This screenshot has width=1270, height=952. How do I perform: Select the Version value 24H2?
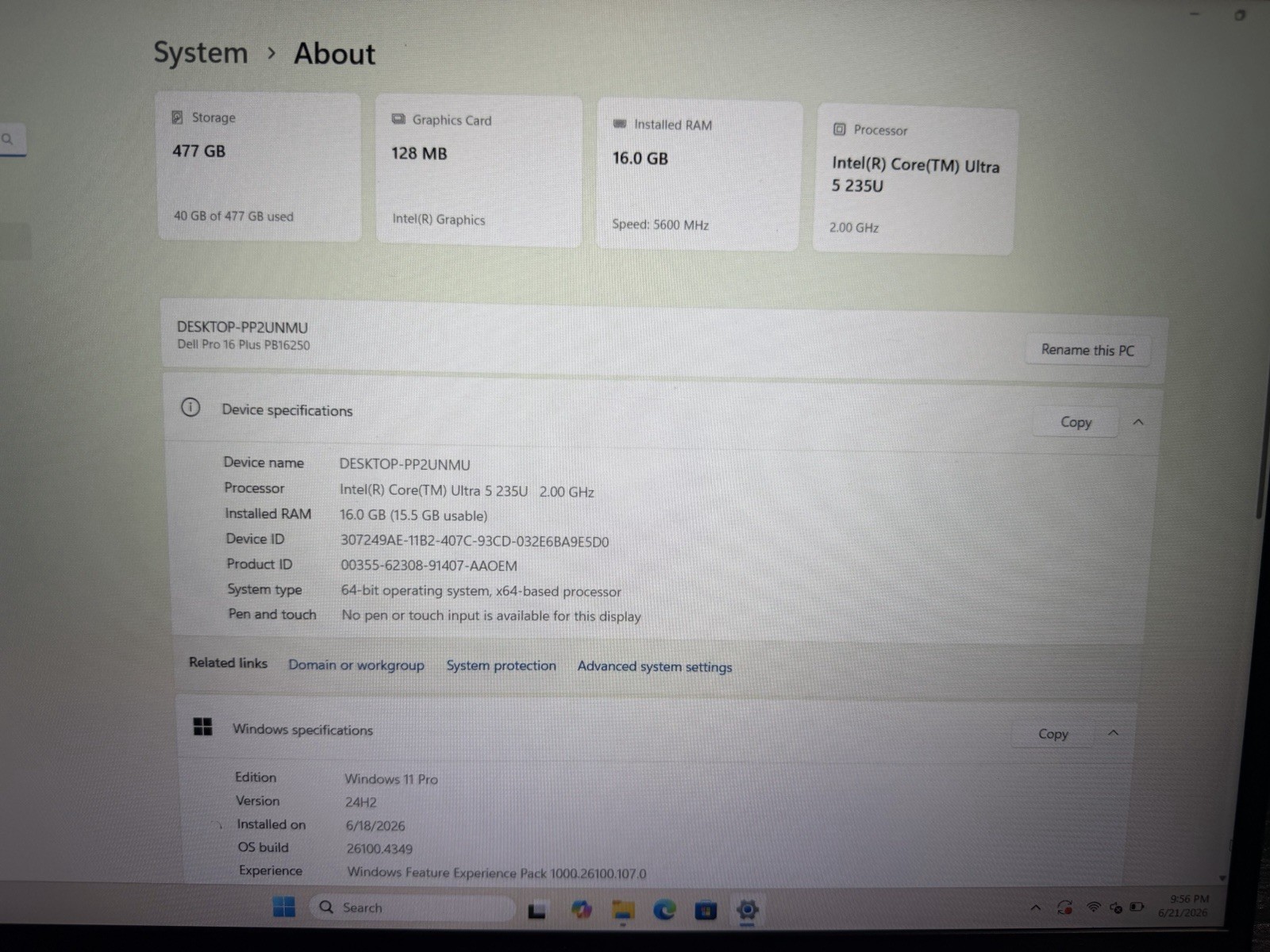tap(360, 802)
